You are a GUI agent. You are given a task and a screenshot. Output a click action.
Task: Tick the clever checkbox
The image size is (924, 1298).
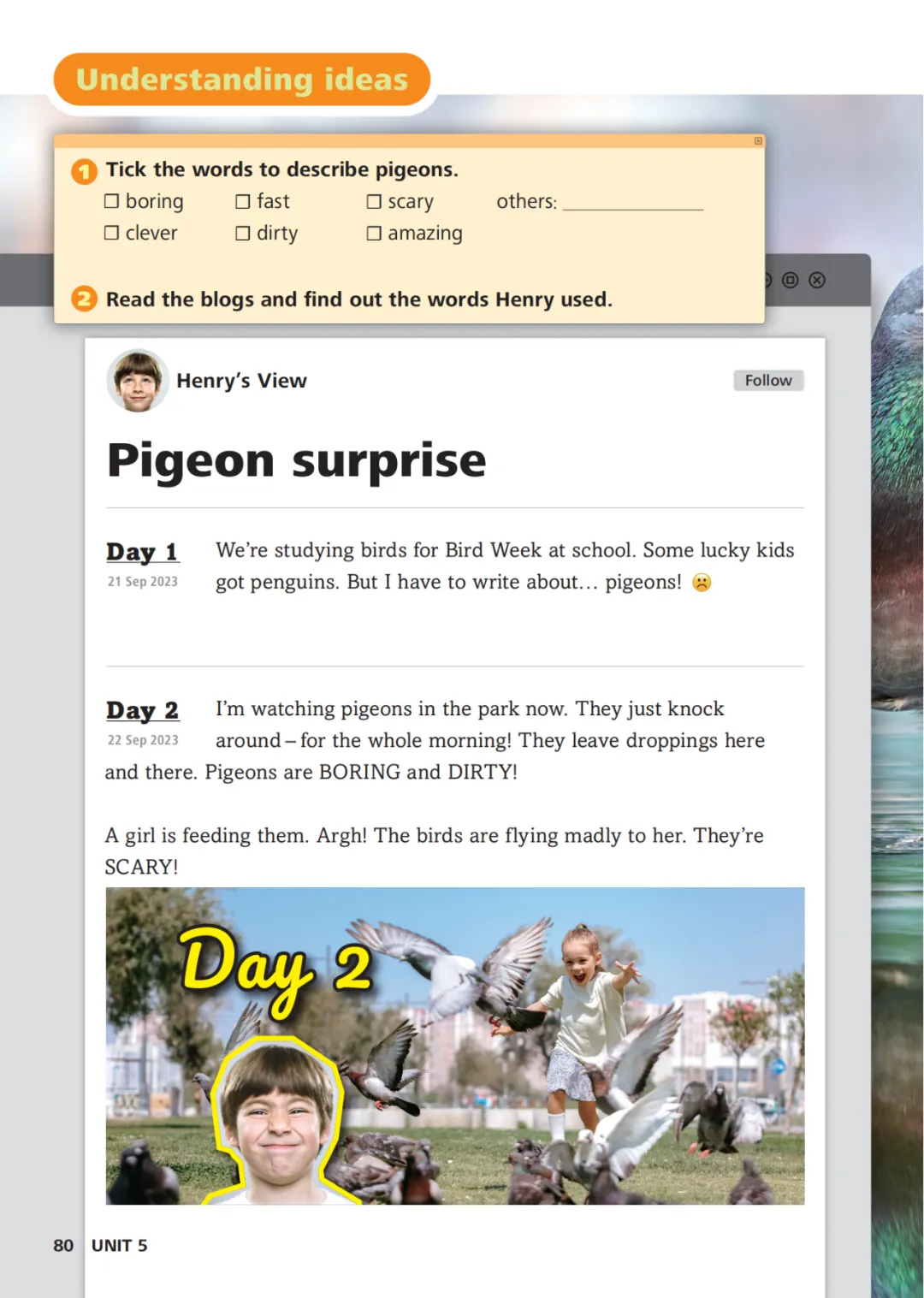coord(111,233)
